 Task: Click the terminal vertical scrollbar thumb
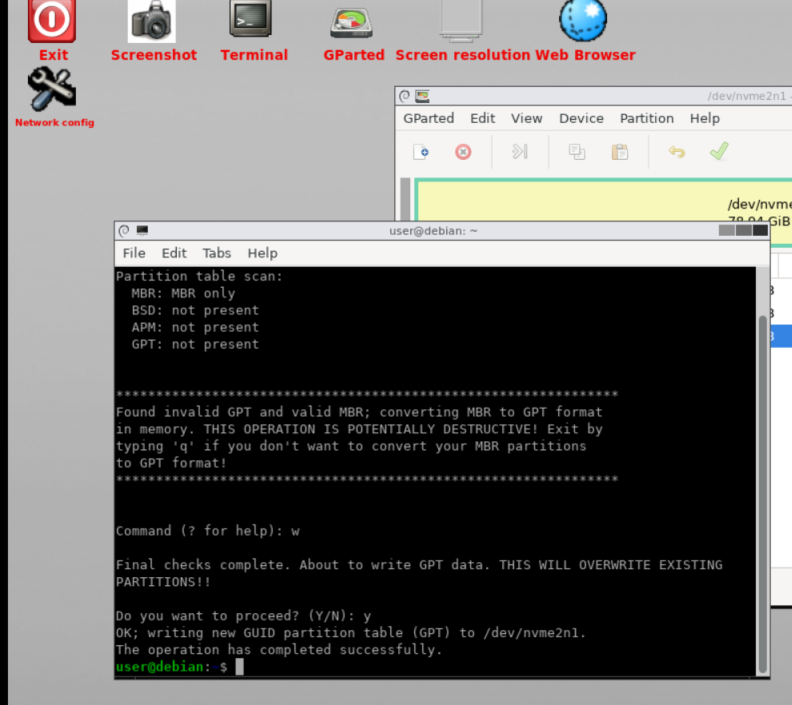point(763,494)
